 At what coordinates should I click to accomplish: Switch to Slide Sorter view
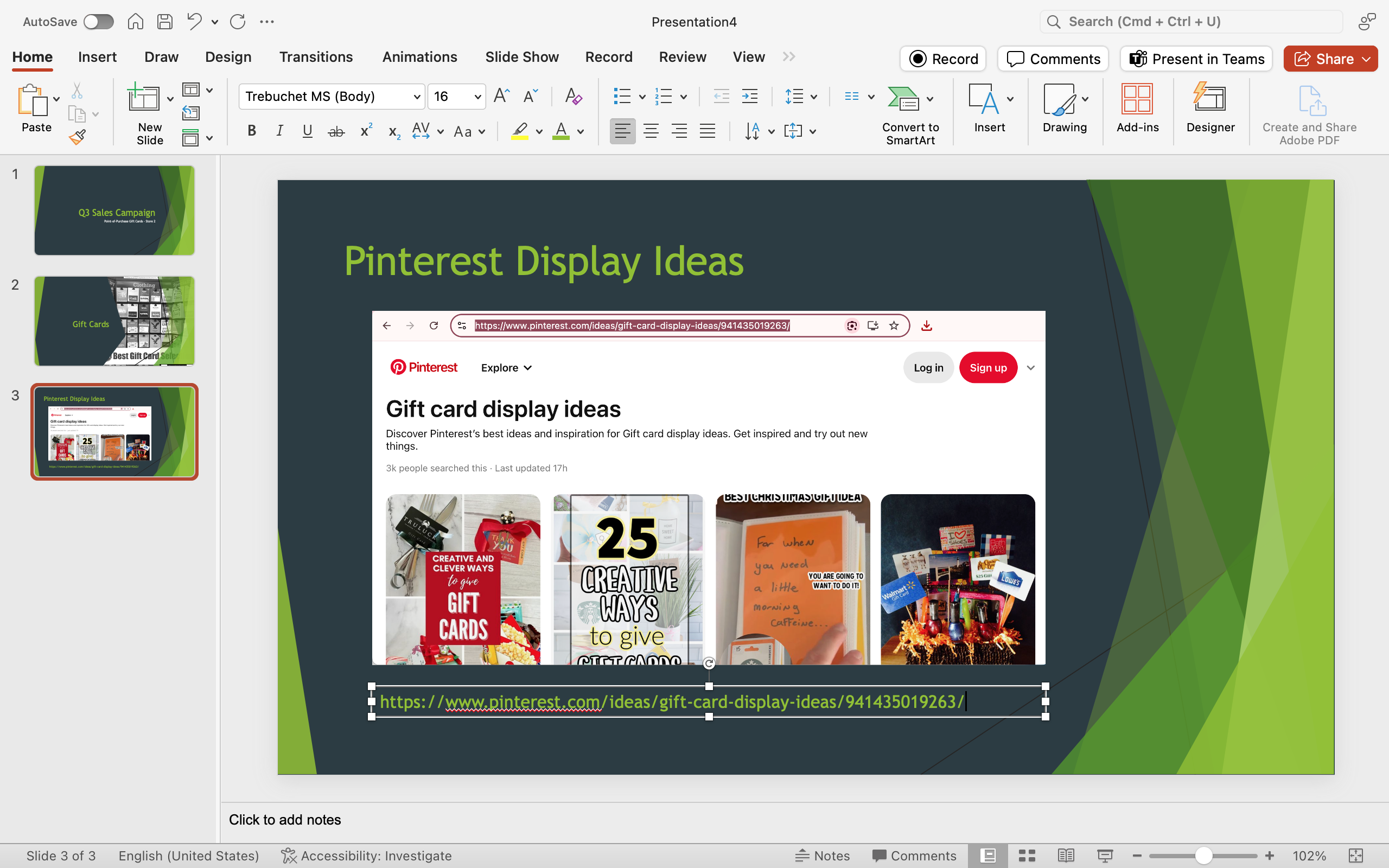(x=1027, y=856)
